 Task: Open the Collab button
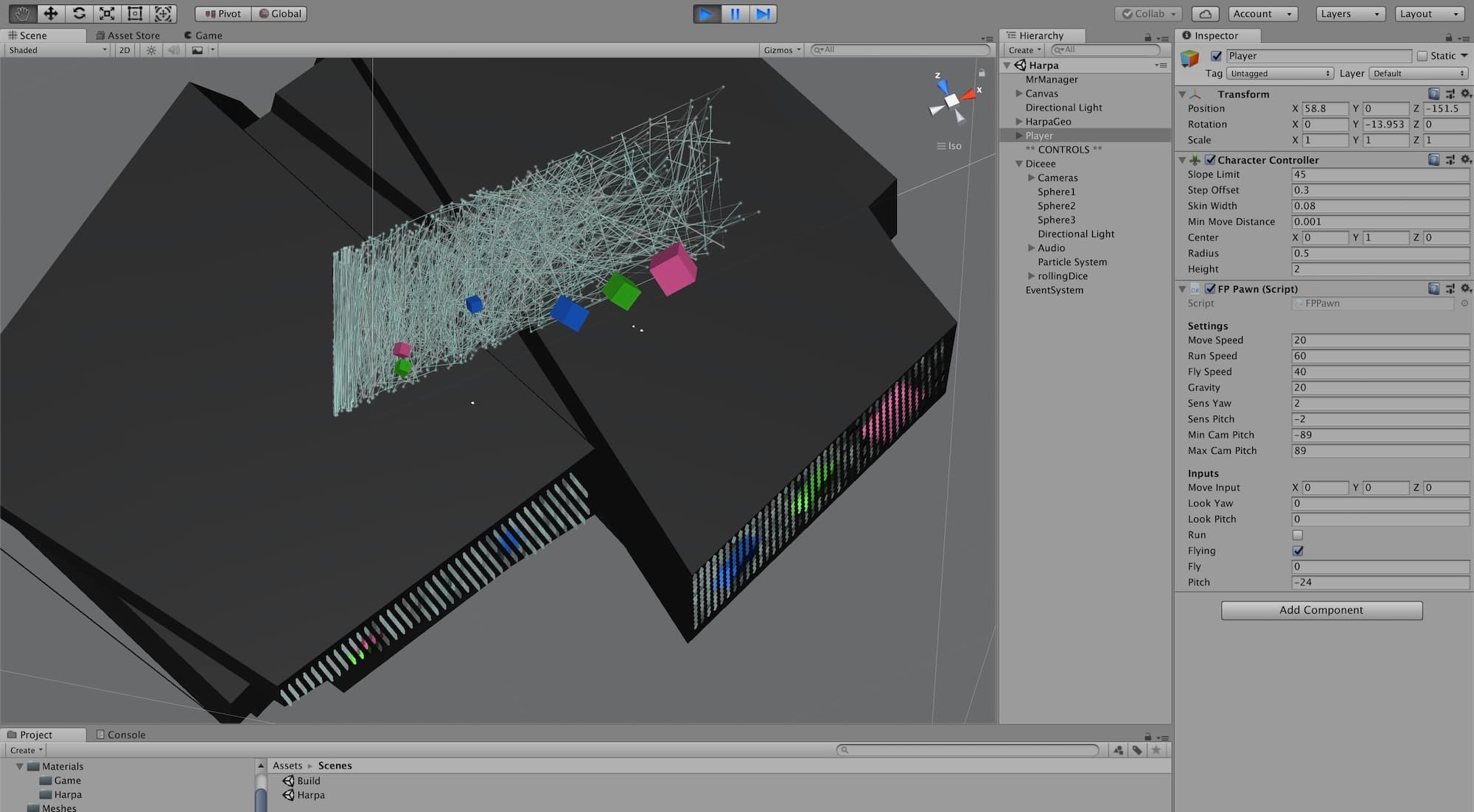(x=1148, y=13)
